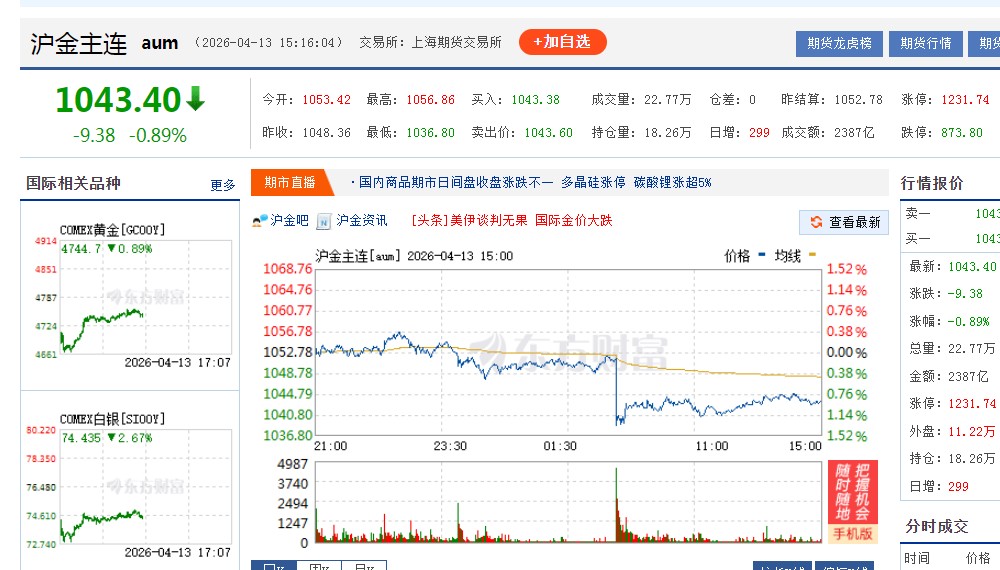
Task: Open news 国内商品期市日间盘收盘涨跌不一
Action: click(x=456, y=182)
